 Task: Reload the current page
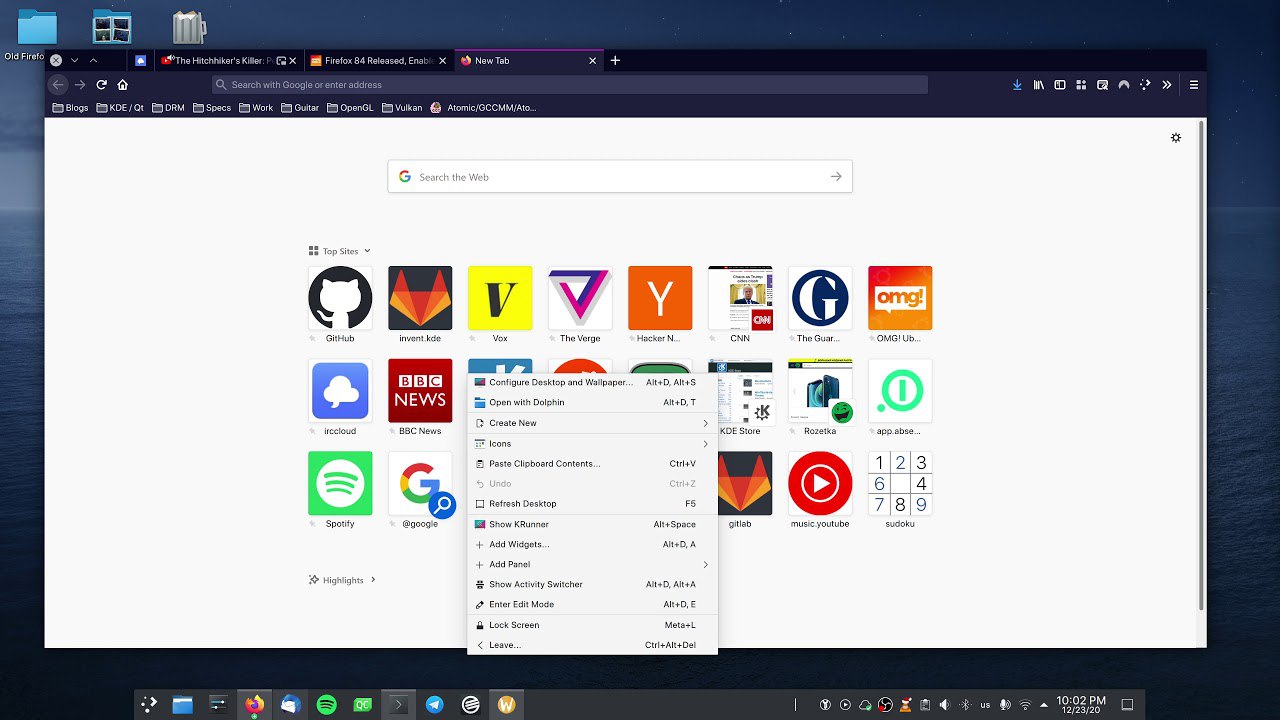coord(101,85)
